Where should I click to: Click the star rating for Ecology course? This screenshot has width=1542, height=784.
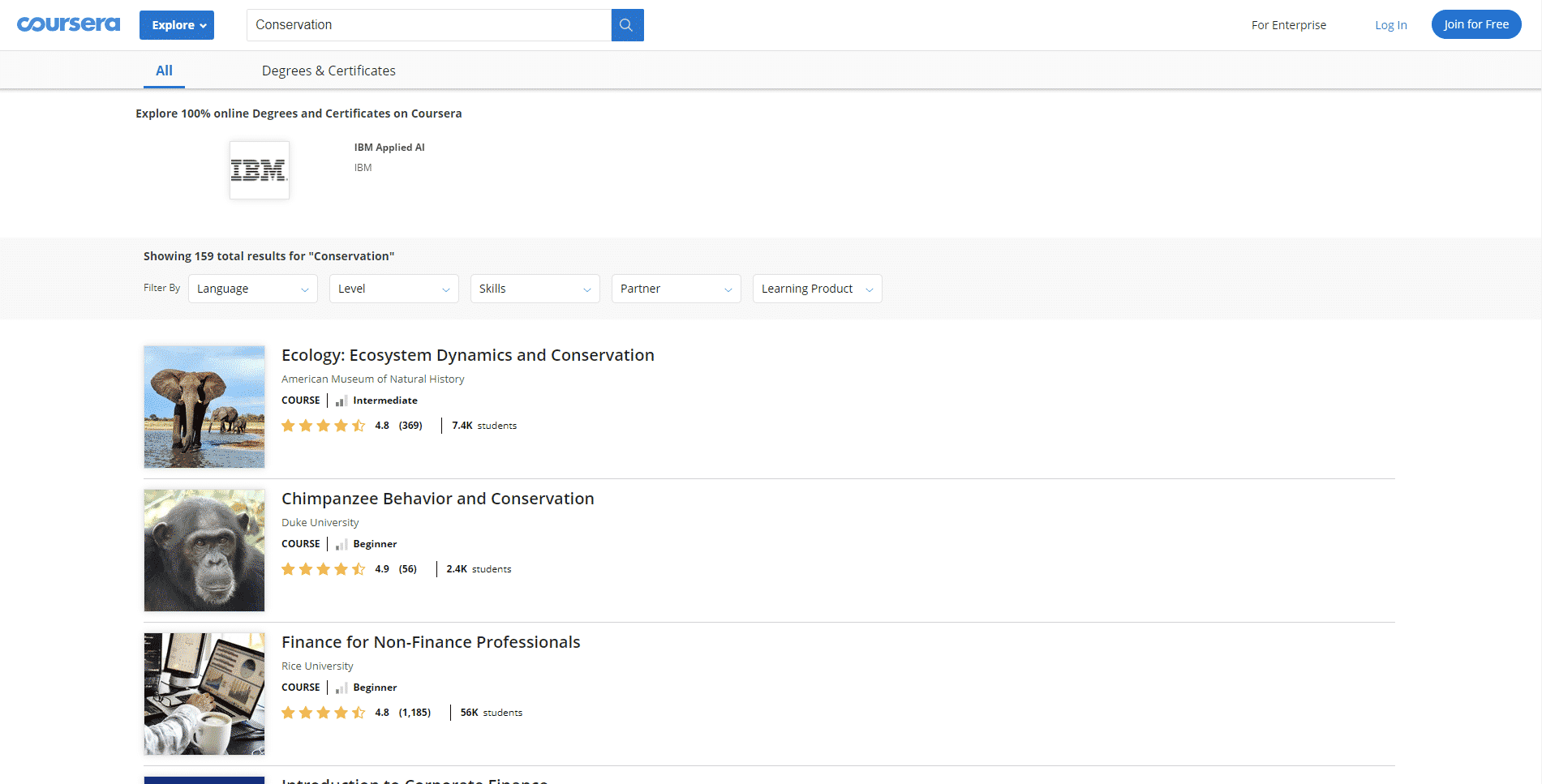323,426
